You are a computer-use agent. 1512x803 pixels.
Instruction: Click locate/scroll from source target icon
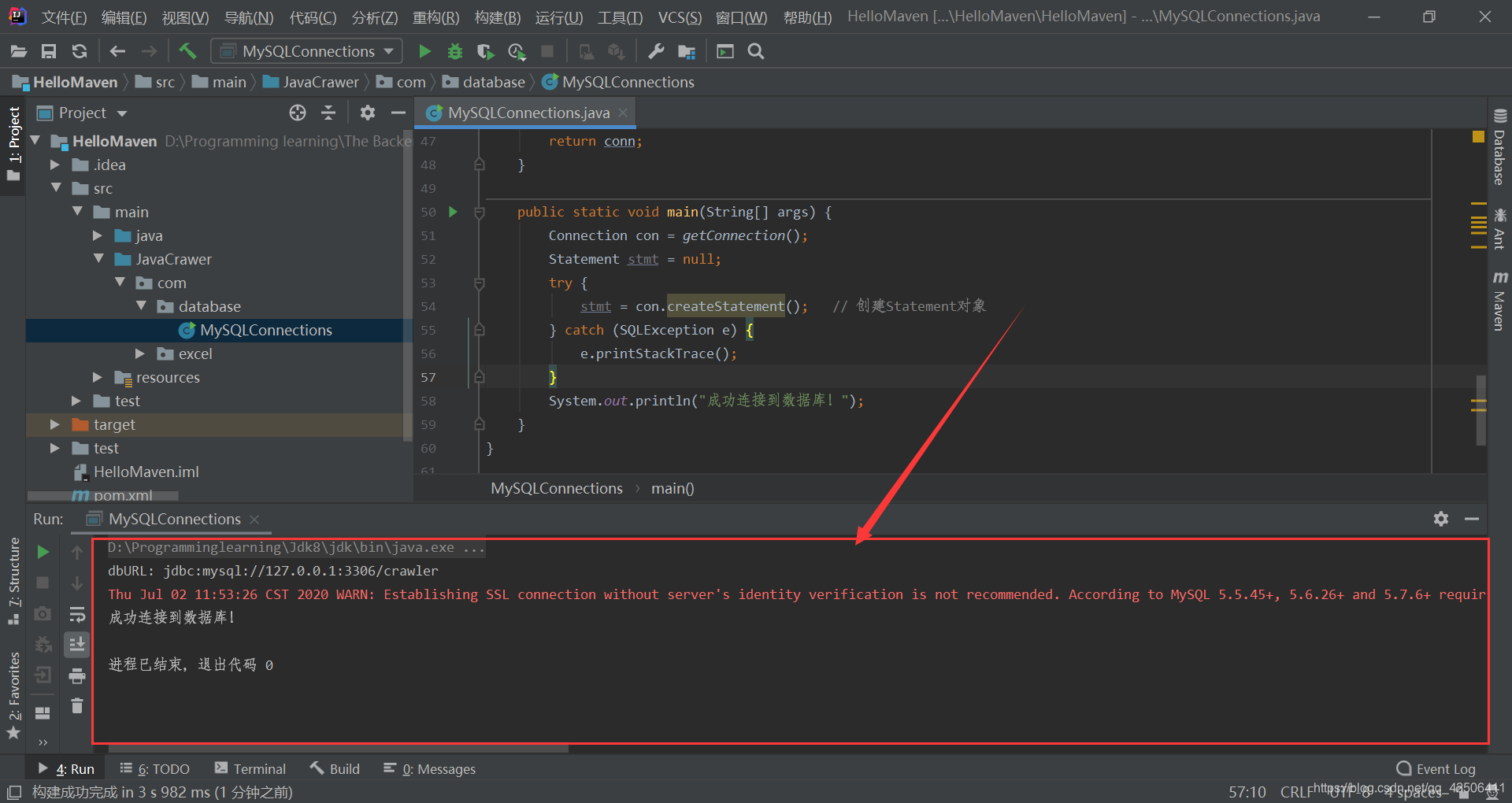tap(298, 113)
